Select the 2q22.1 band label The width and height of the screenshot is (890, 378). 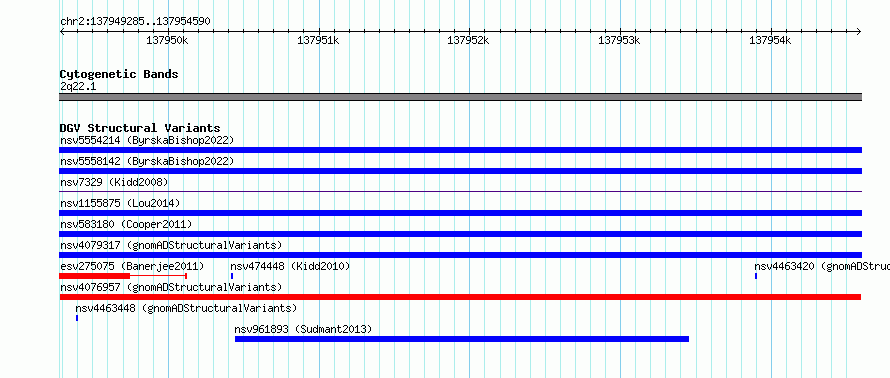pos(78,86)
